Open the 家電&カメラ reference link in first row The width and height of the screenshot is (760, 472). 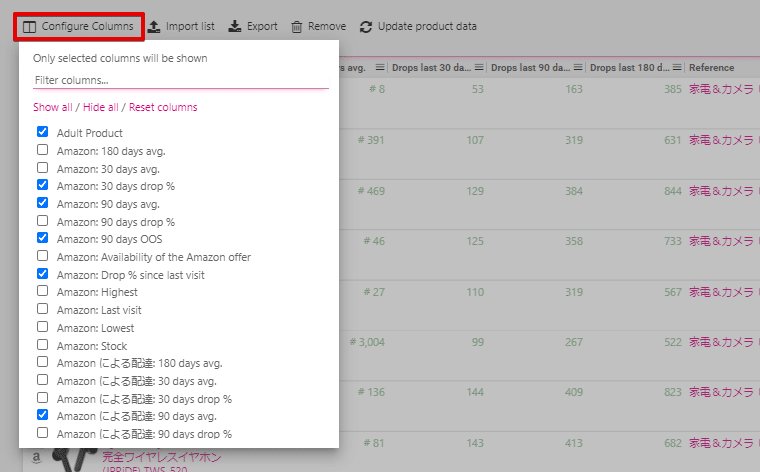click(x=721, y=89)
